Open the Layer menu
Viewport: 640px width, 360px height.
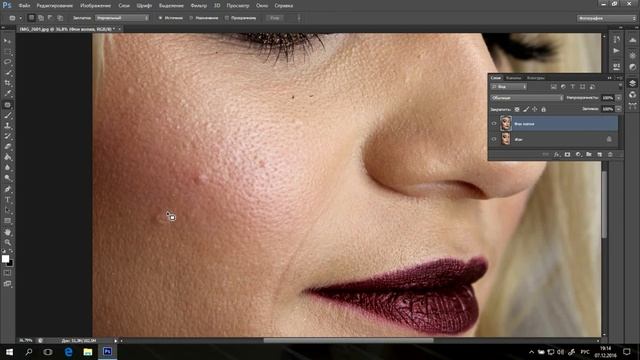pyautogui.click(x=124, y=6)
